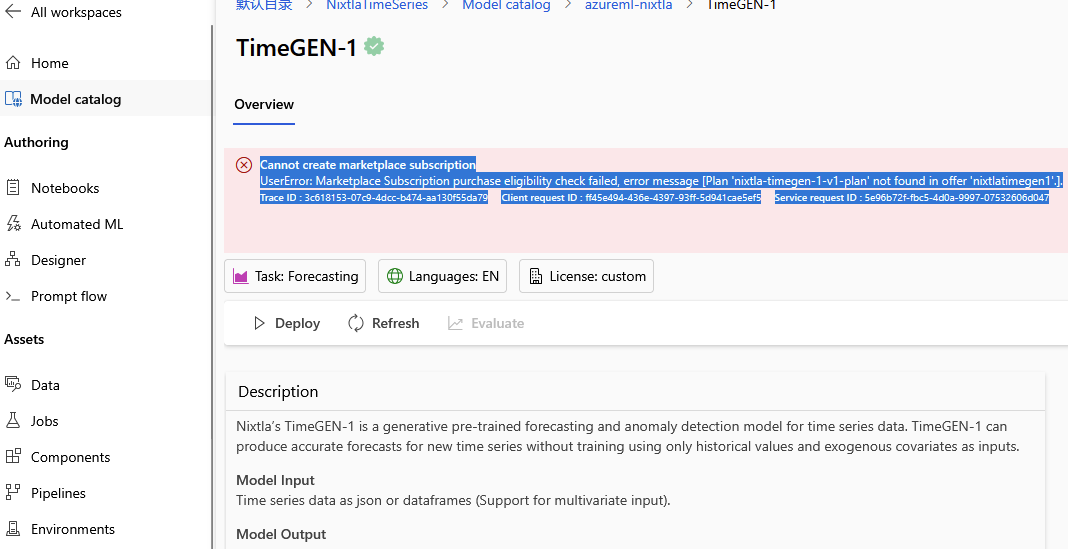
Task: Click the Designer hierarchy icon
Action: pyautogui.click(x=13, y=260)
